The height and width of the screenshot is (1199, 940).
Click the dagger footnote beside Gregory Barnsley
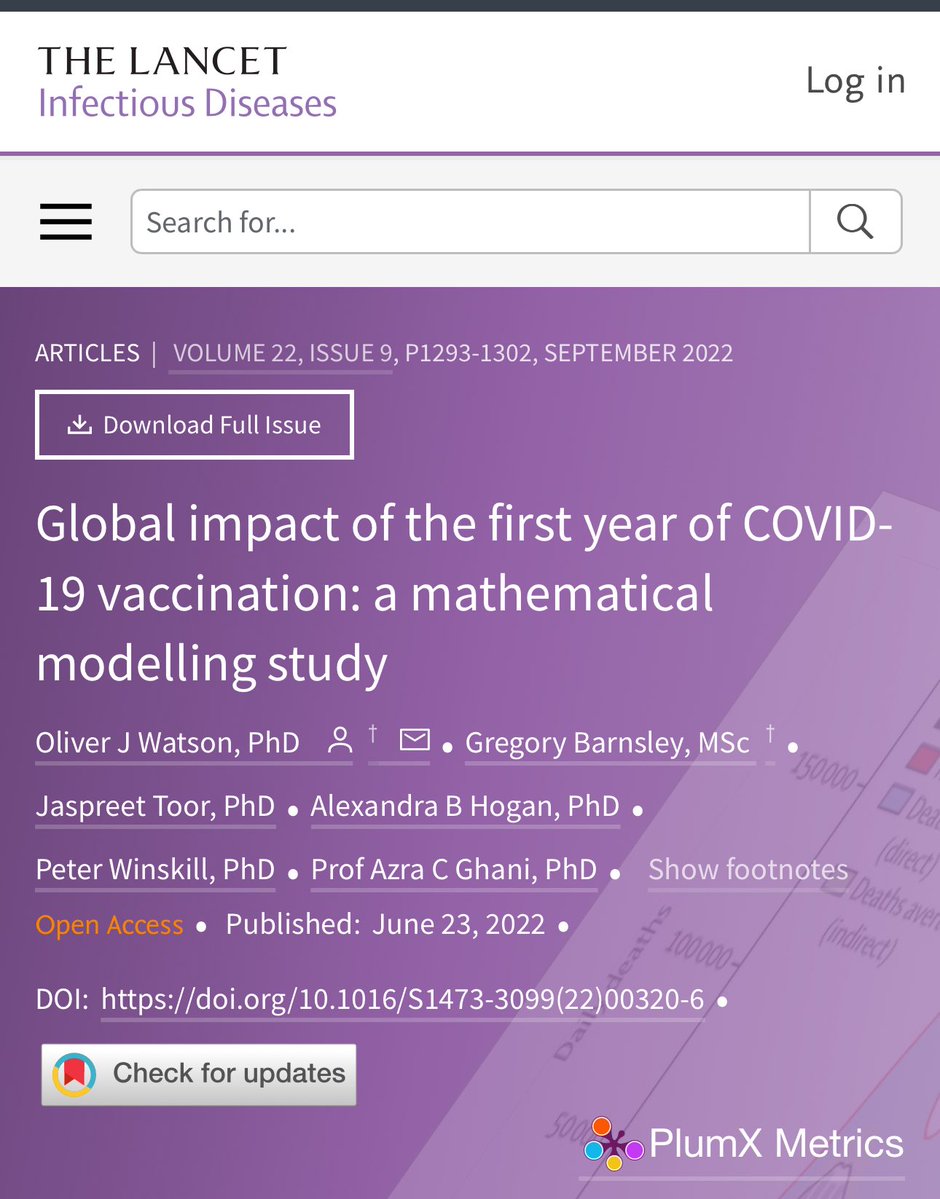(770, 736)
